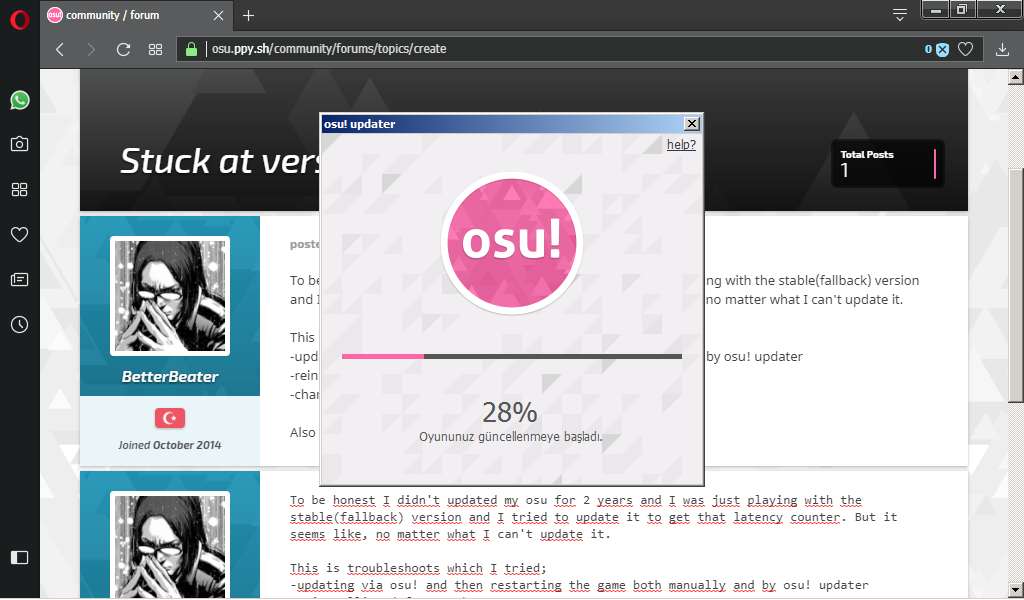Go forward to the next page
1024x600 pixels.
[x=91, y=49]
